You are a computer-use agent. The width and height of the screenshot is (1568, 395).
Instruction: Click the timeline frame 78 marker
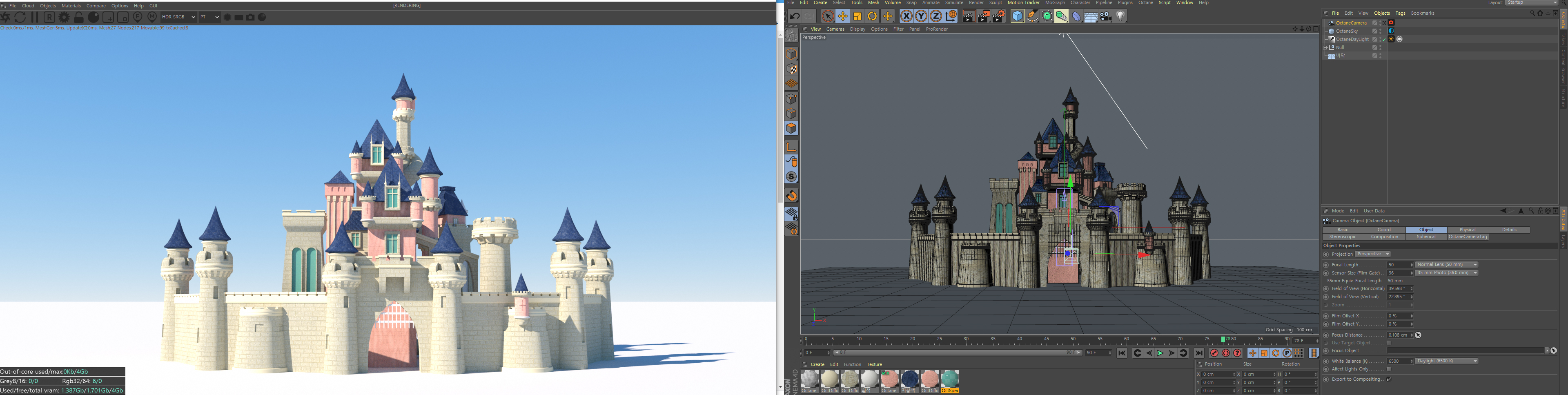tap(1224, 339)
